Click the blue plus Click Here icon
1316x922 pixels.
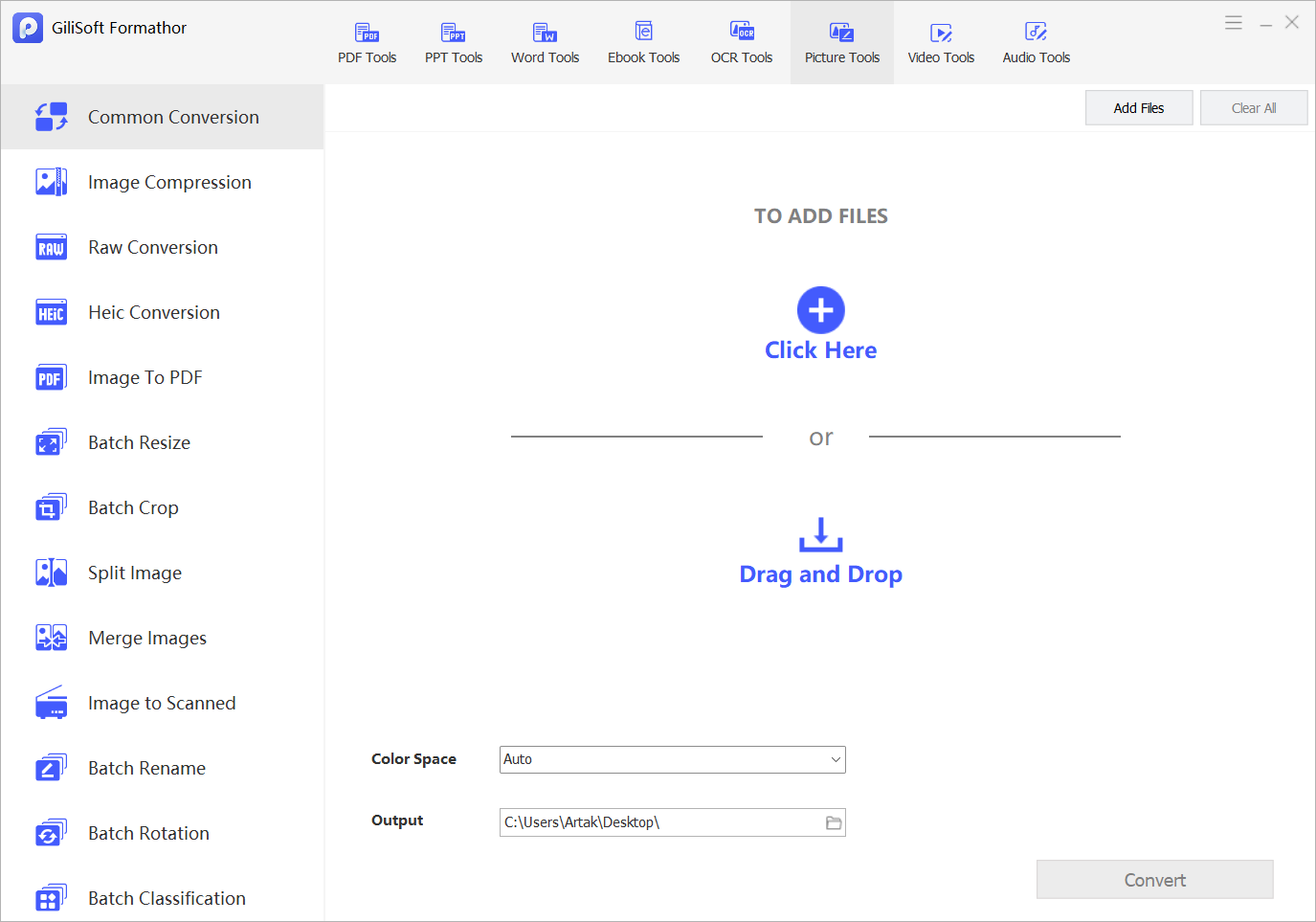coord(820,310)
